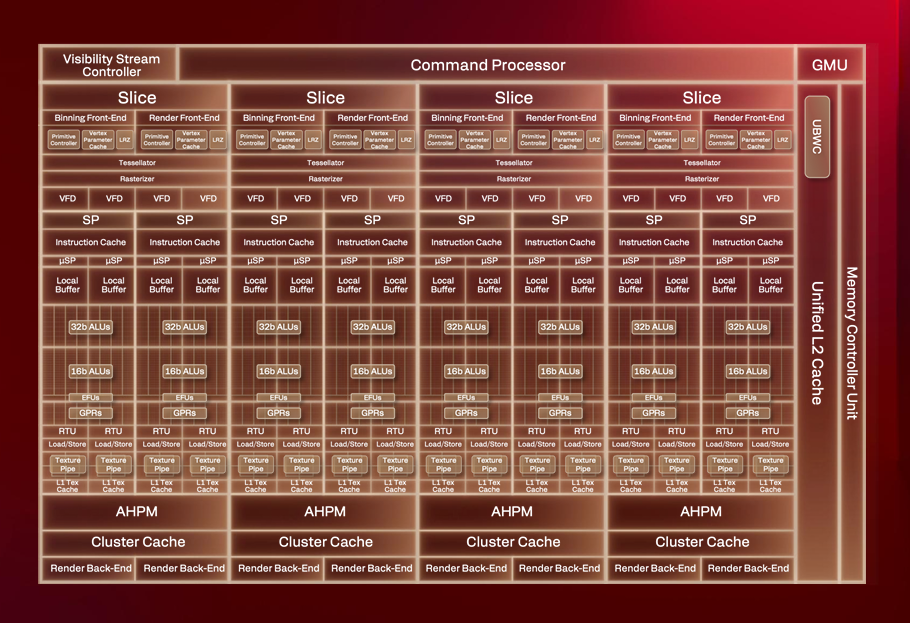
Task: Click the Visibility Stream Controller block
Action: tap(111, 66)
